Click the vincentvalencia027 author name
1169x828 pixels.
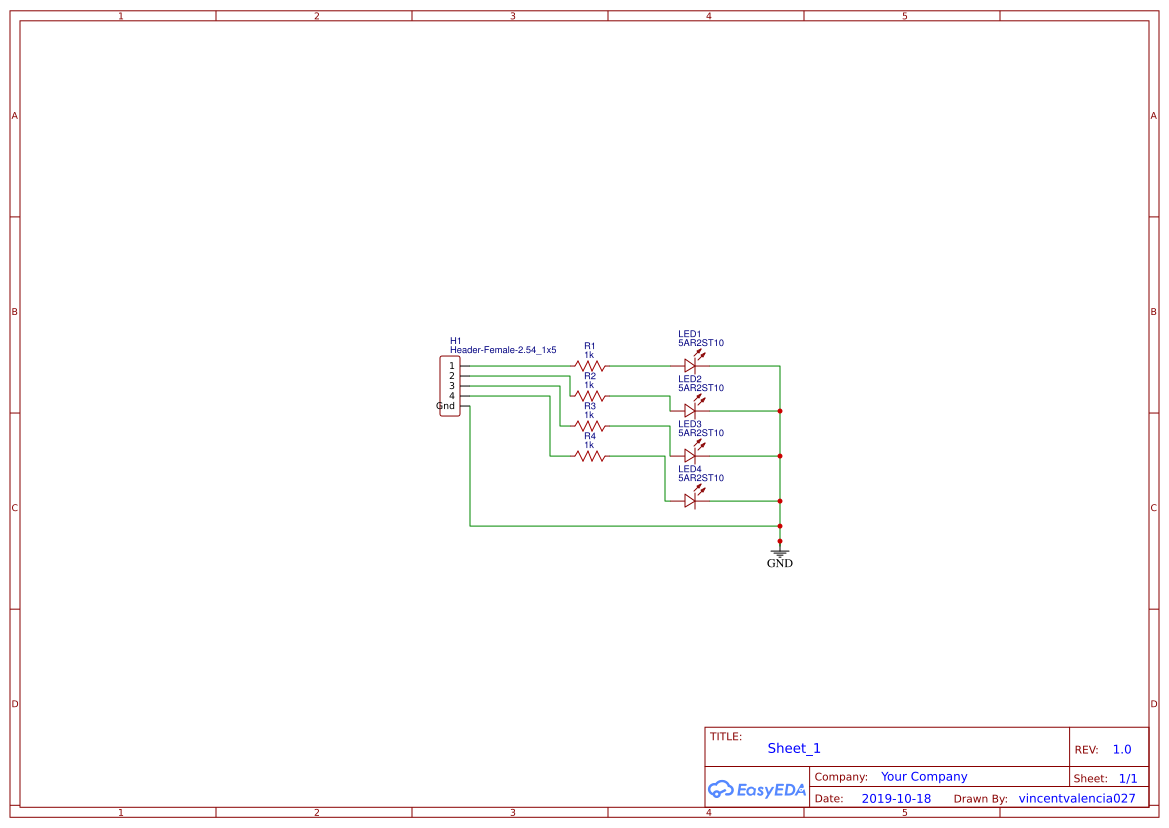coord(1077,799)
